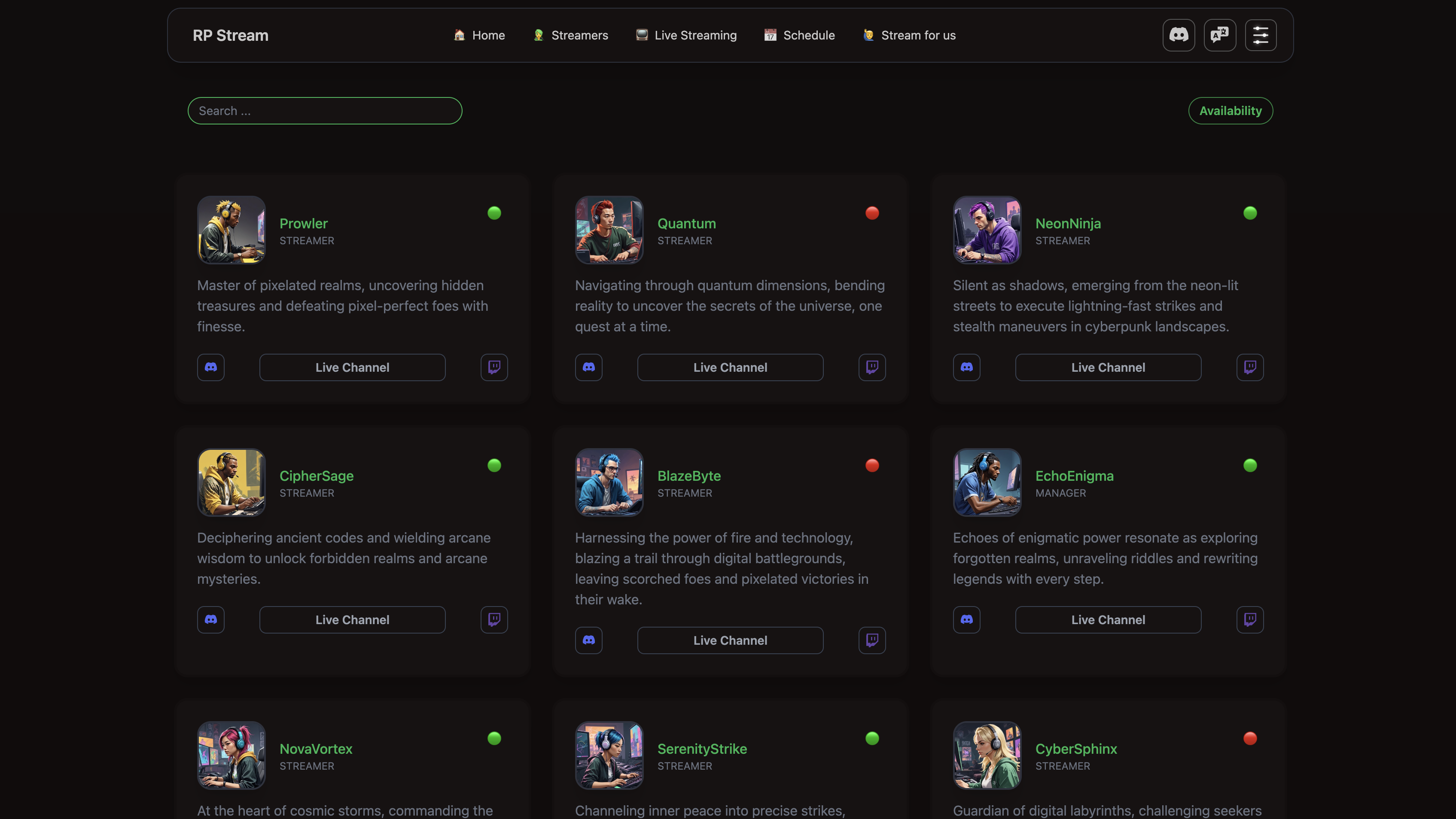
Task: Open the Stream for us page
Action: [909, 35]
